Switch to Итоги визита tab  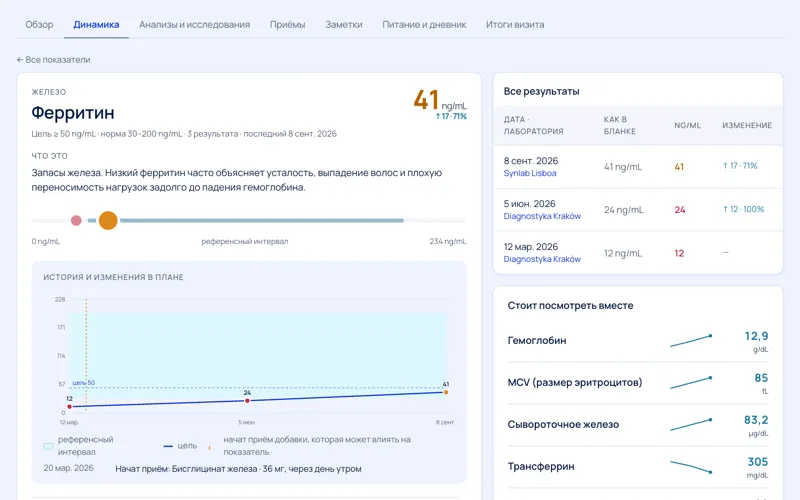point(515,24)
